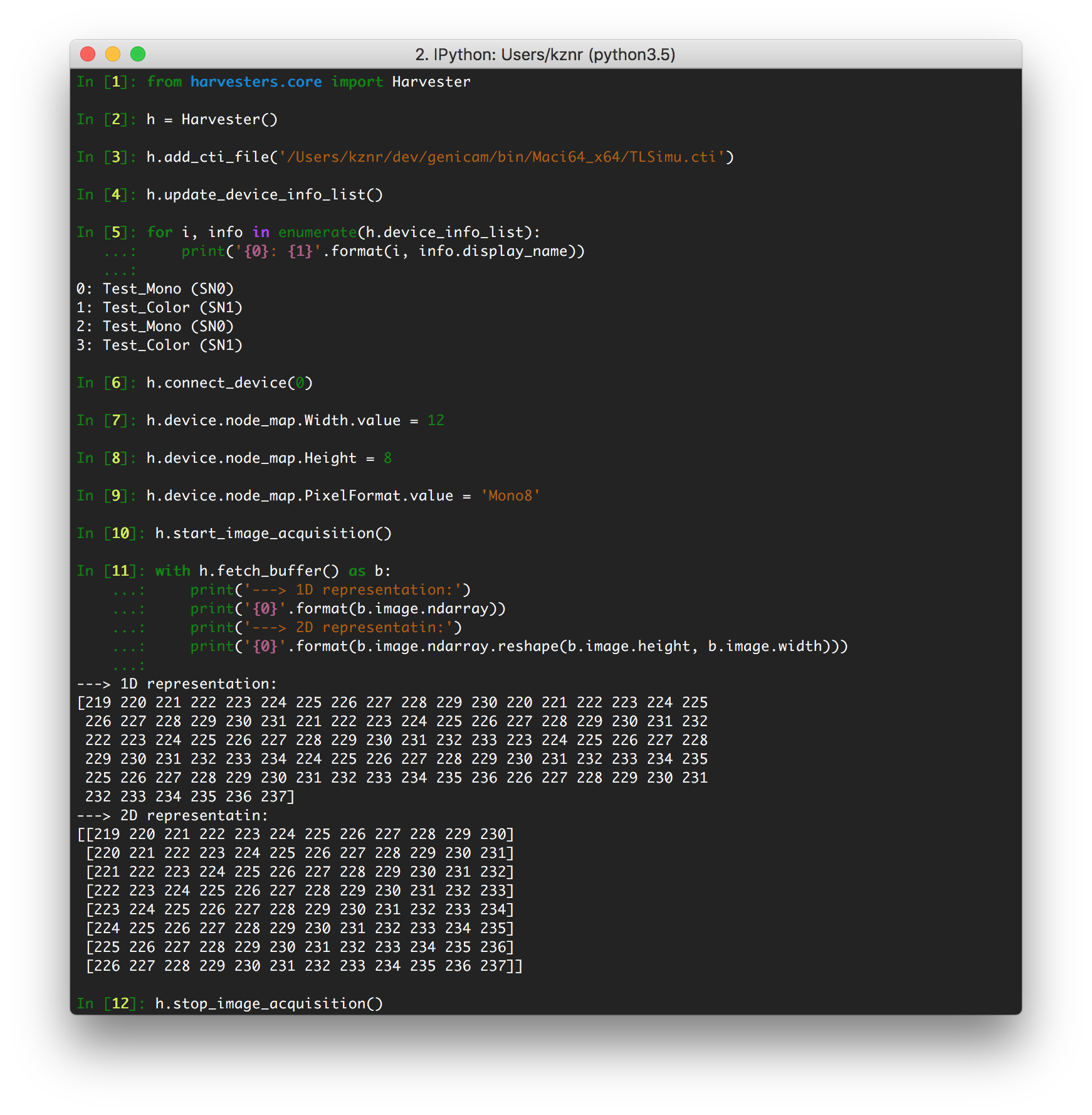Click 'h.start_image_acquisition()' command
1092x1115 pixels.
(x=273, y=534)
